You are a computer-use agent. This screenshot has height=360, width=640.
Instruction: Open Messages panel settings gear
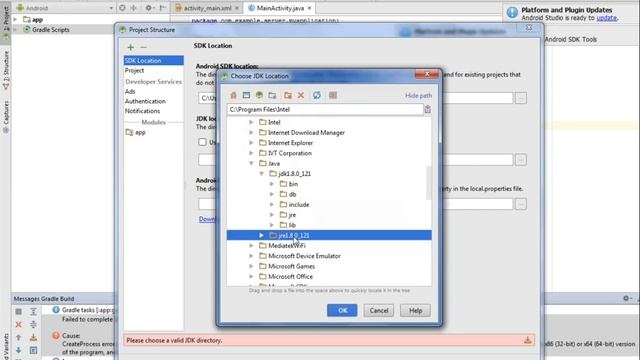626,298
